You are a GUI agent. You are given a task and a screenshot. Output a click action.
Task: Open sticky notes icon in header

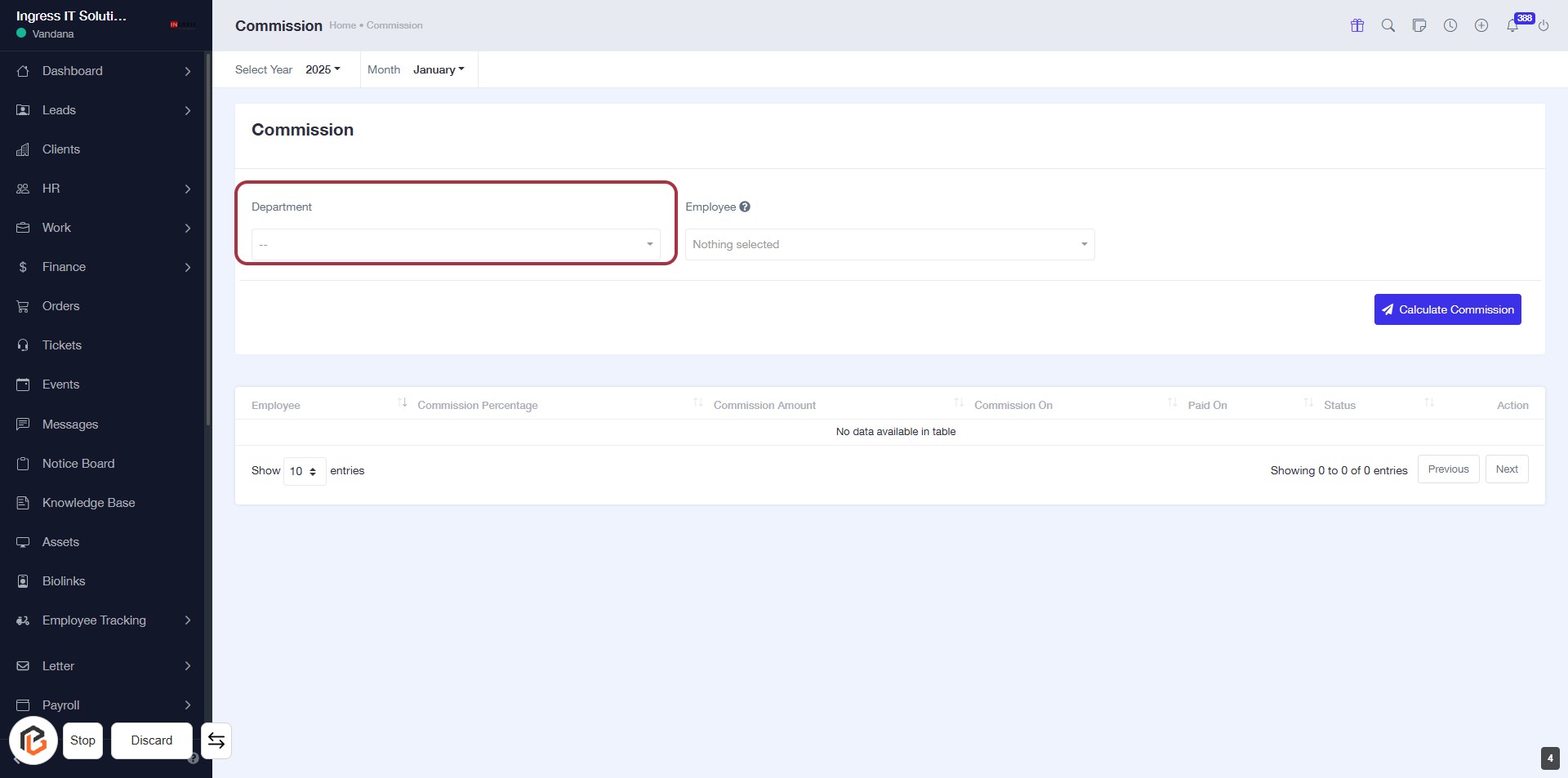pos(1419,25)
